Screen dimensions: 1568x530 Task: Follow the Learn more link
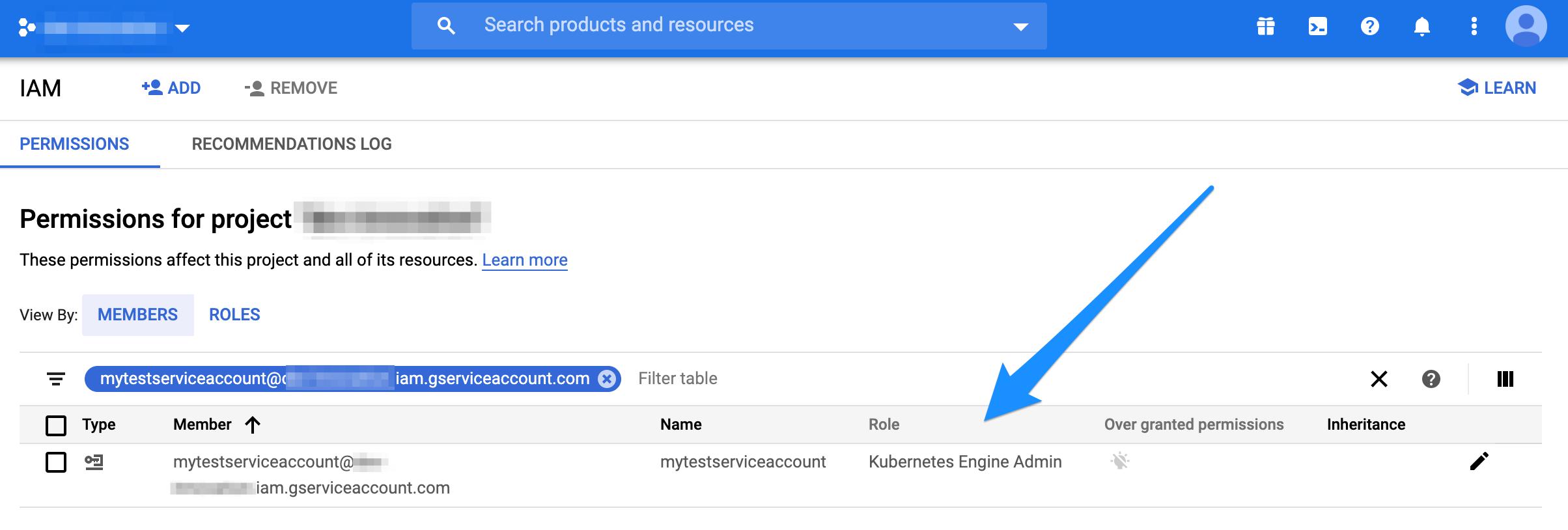(525, 260)
